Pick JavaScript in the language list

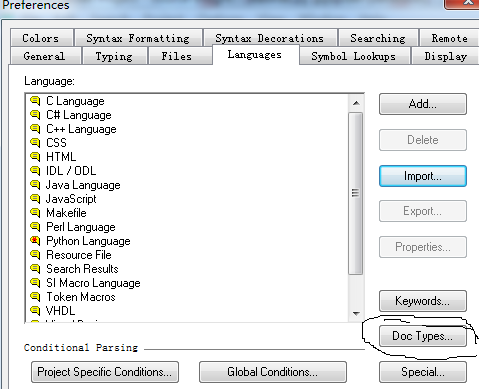click(x=71, y=199)
